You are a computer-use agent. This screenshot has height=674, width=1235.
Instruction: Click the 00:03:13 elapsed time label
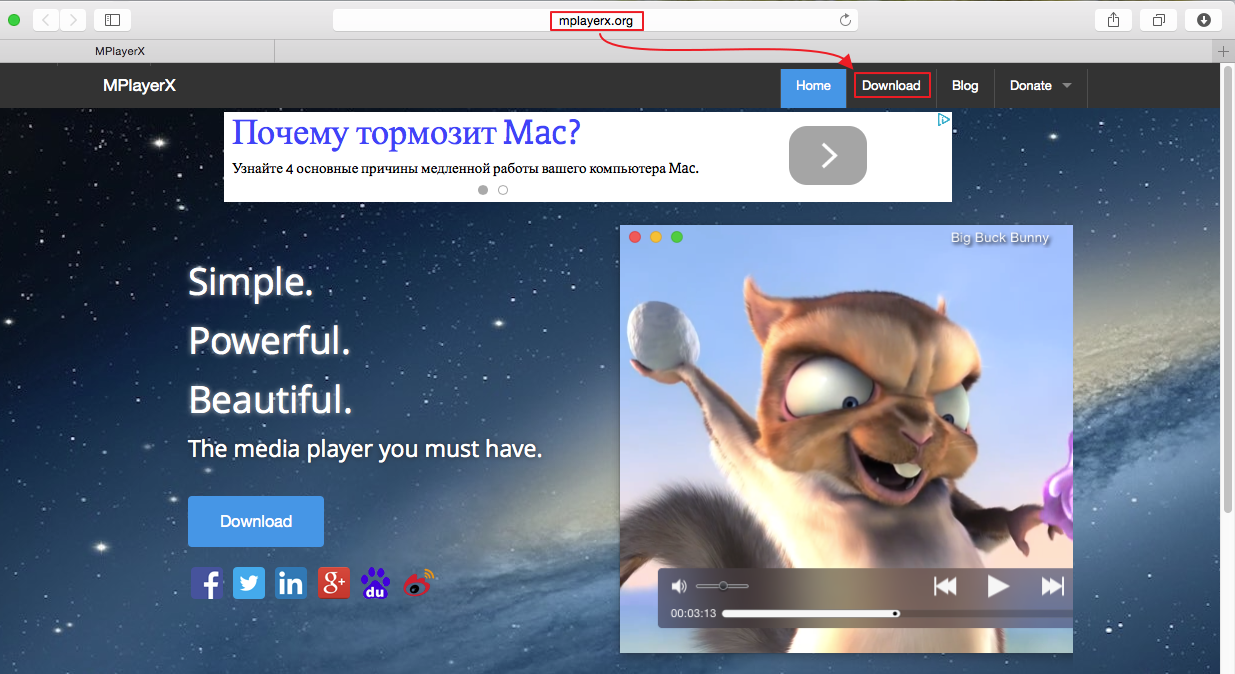pyautogui.click(x=693, y=613)
